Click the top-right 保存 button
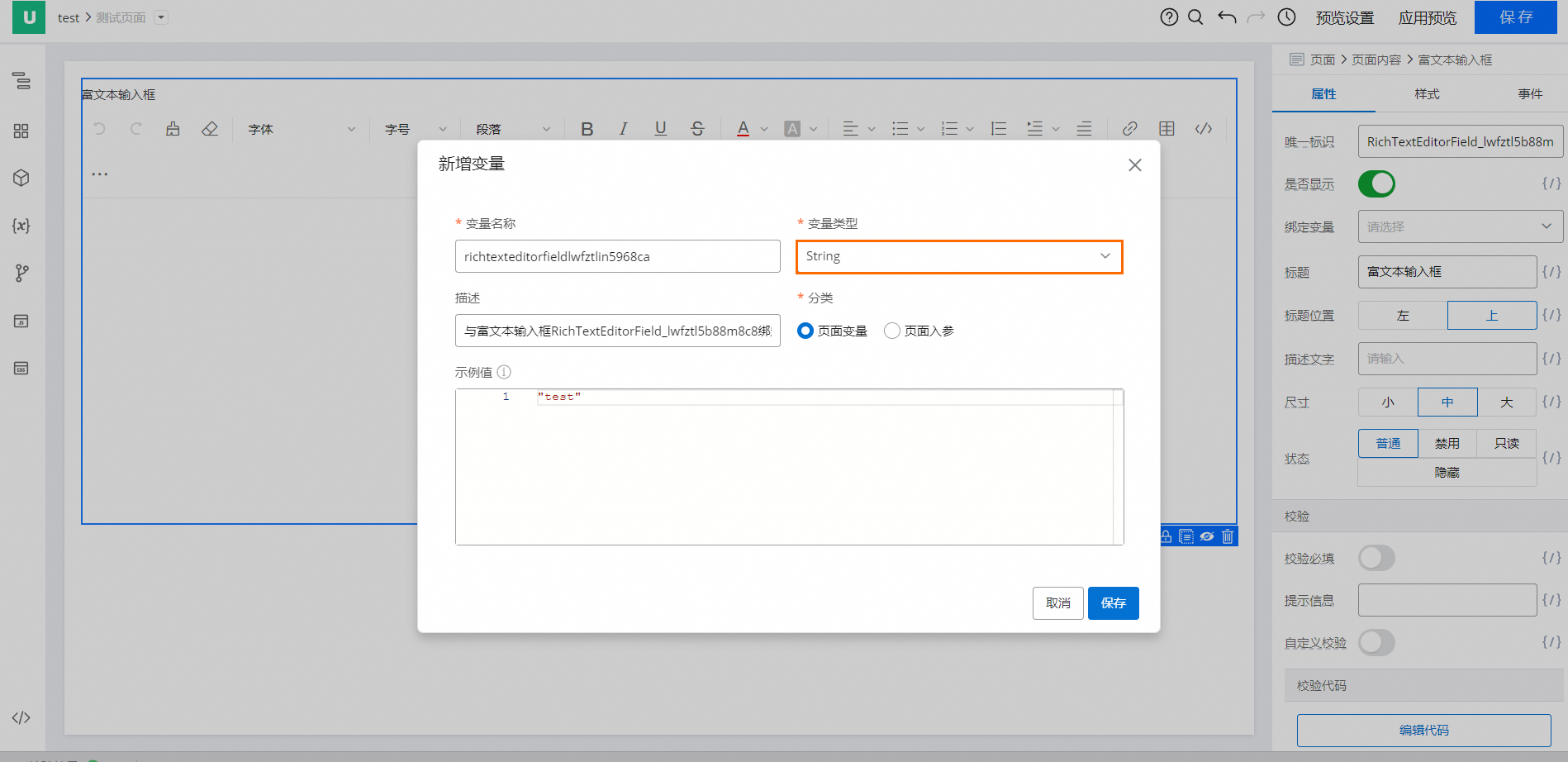The height and width of the screenshot is (762, 1568). click(1516, 17)
